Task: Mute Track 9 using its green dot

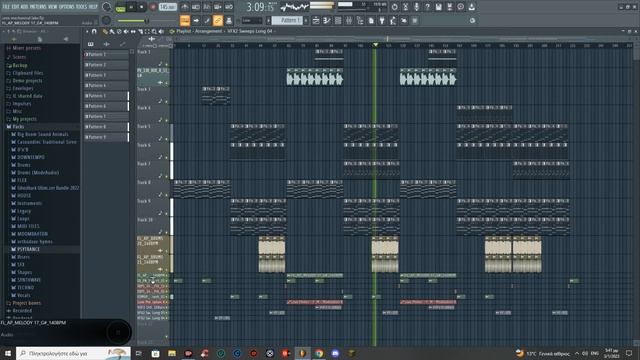Action: pos(166,213)
